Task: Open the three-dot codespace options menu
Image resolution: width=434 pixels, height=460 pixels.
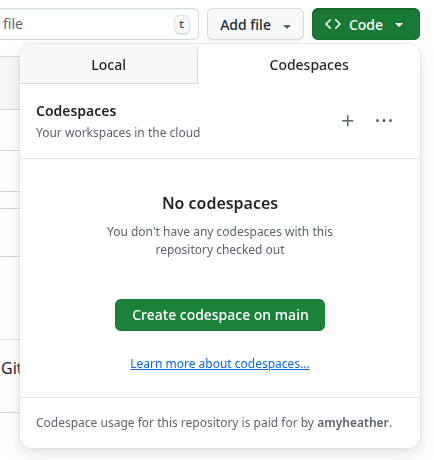Action: point(384,121)
